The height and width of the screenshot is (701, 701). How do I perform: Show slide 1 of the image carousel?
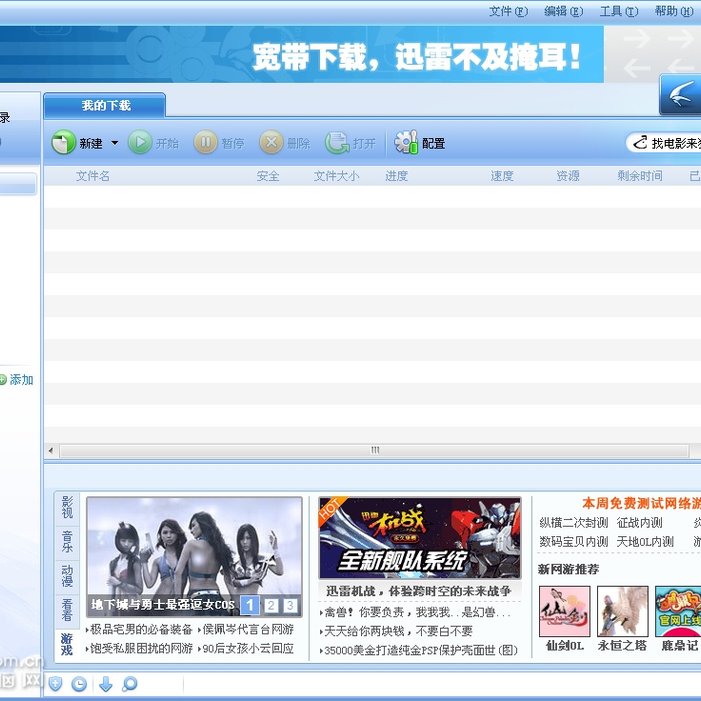click(250, 605)
